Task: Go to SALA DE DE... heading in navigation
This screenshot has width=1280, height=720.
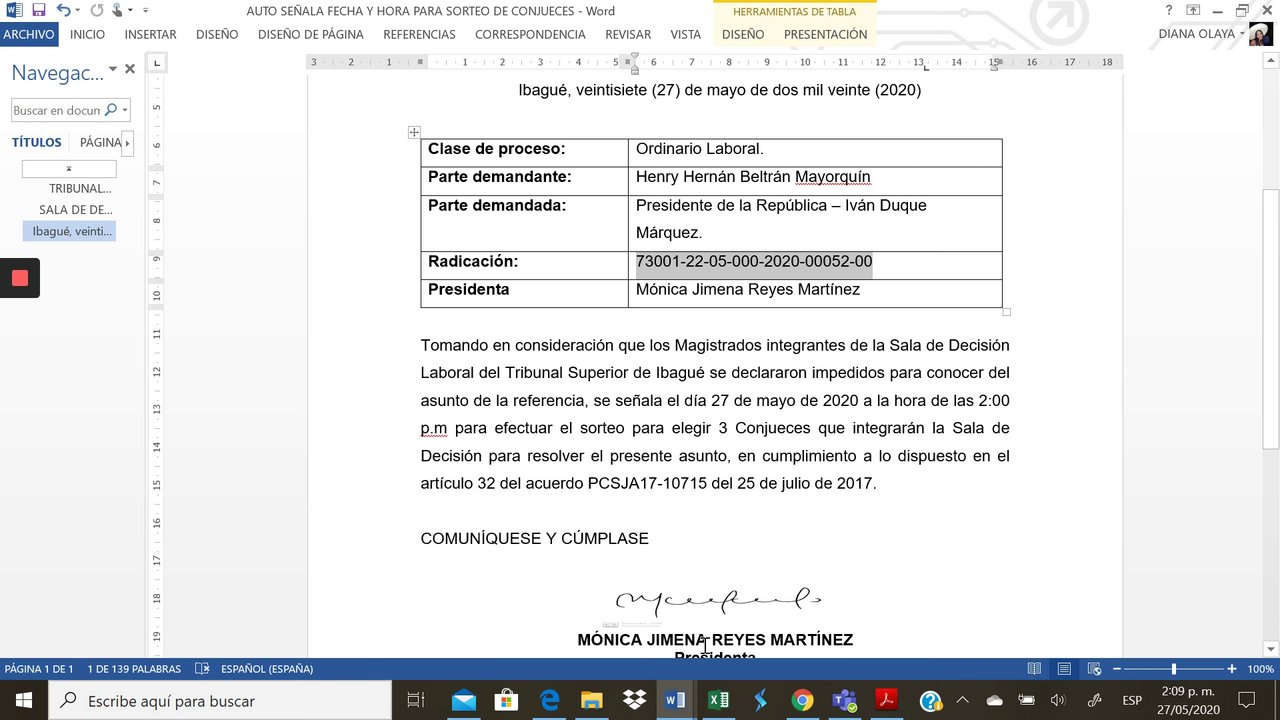Action: tap(75, 210)
